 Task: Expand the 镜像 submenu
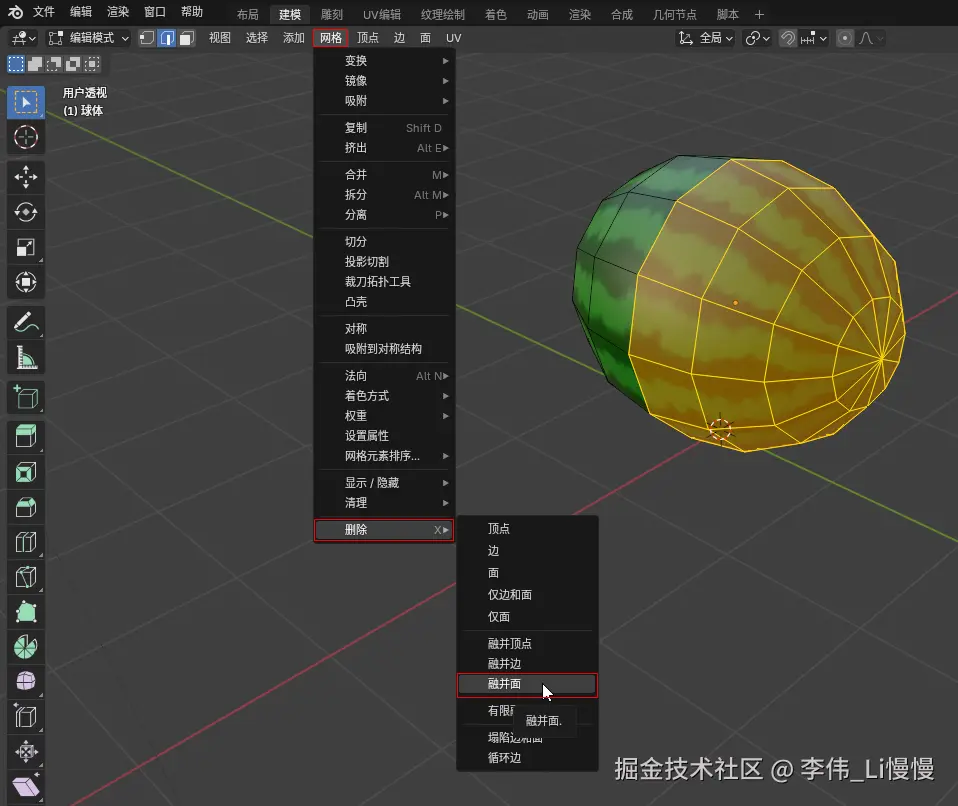tap(384, 81)
